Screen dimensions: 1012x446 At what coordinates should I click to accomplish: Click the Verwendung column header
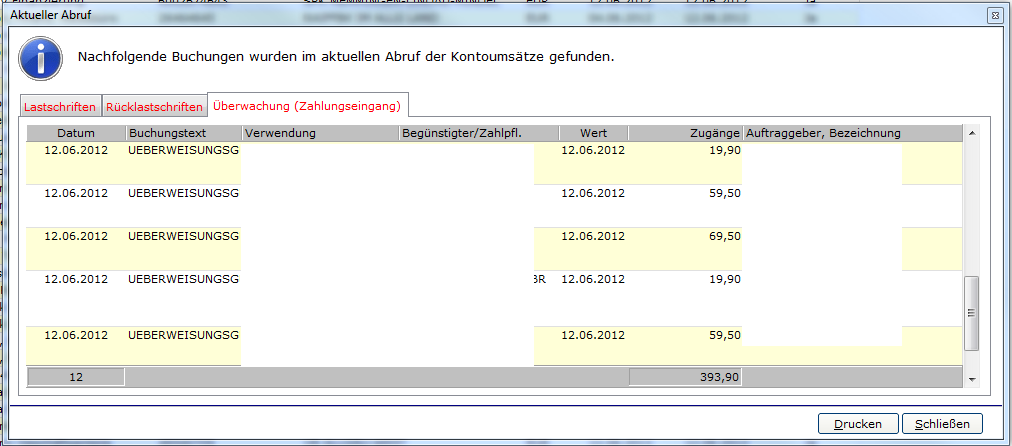320,134
